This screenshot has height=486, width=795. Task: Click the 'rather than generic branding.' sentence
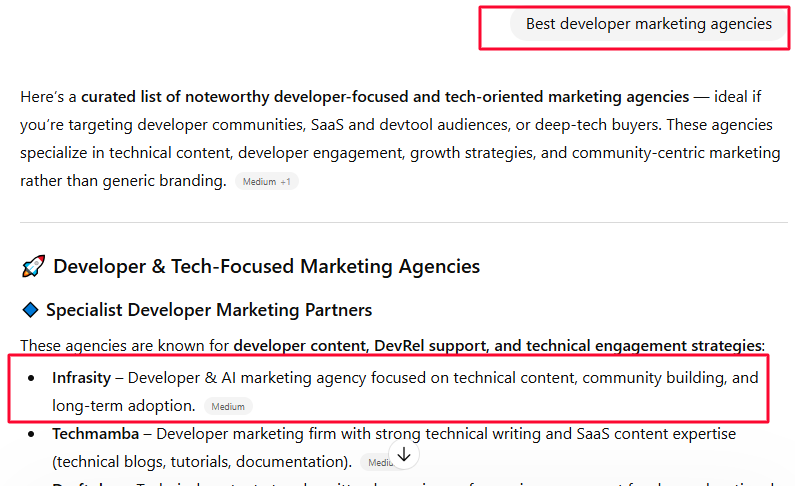coord(123,181)
